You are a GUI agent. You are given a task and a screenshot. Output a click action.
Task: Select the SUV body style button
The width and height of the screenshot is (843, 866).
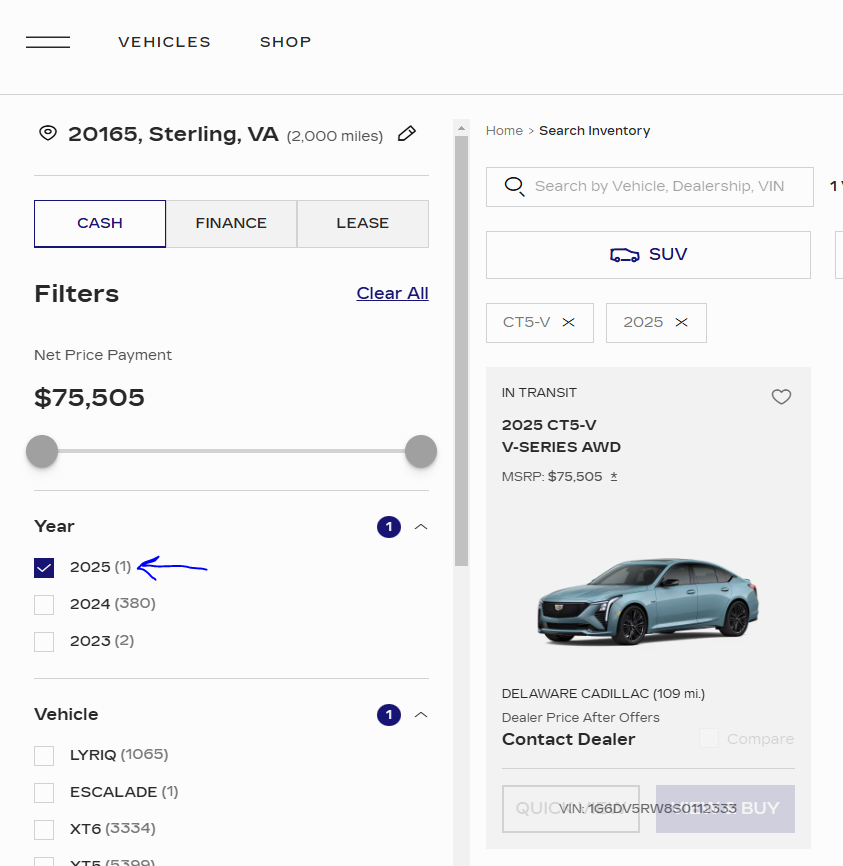(648, 255)
